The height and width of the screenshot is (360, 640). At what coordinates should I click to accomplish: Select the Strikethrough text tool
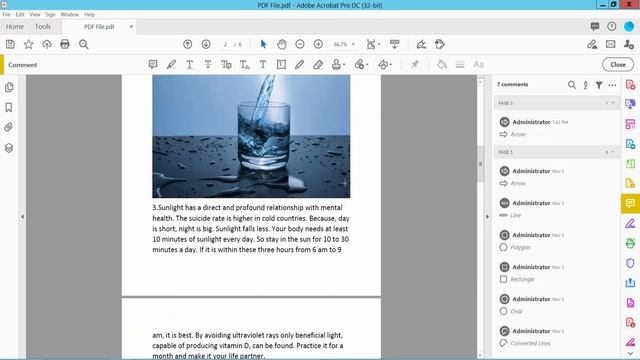click(x=208, y=64)
